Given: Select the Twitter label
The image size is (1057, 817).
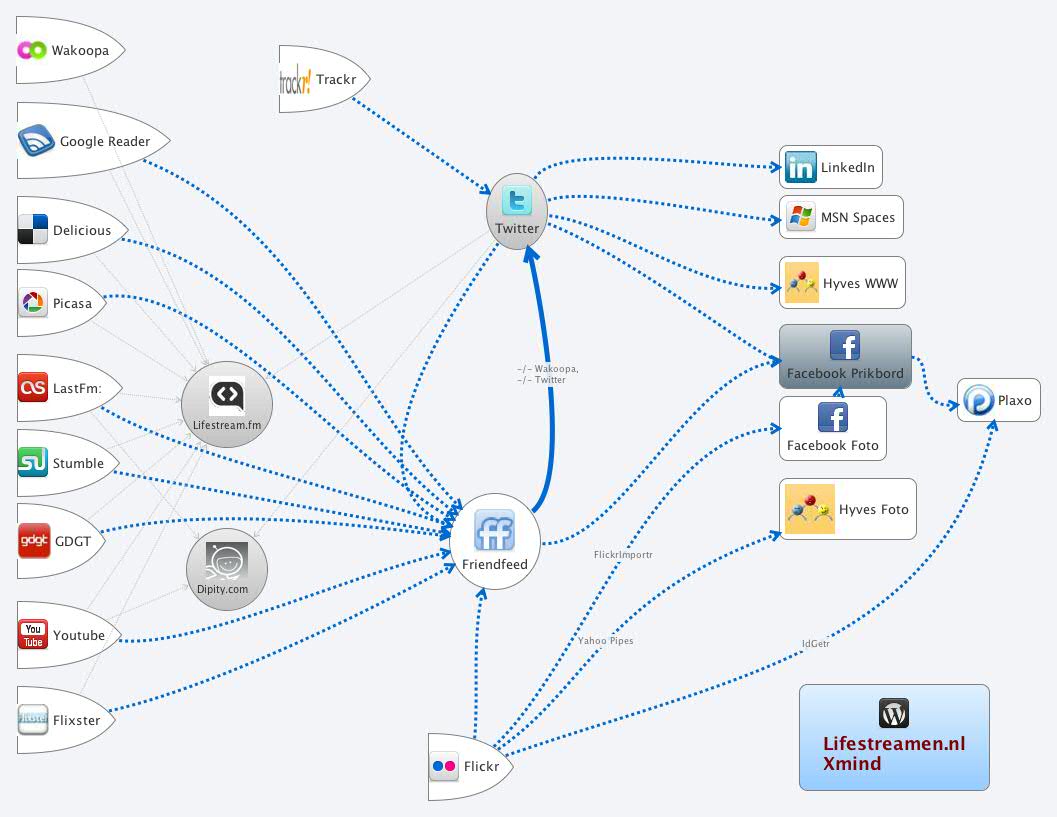Looking at the screenshot, I should [517, 229].
